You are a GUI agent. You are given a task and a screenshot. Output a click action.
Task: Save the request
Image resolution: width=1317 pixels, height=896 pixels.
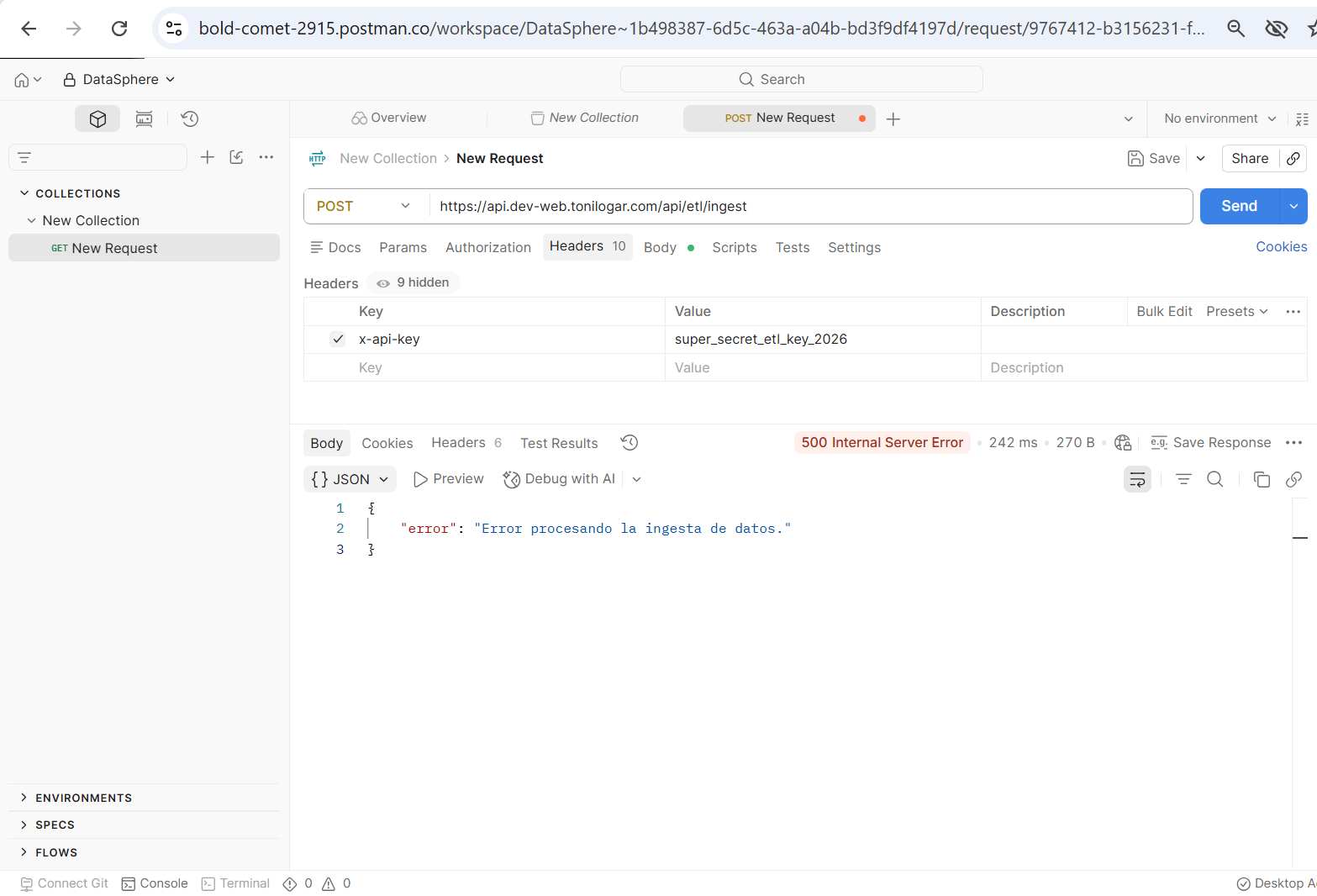1154,158
